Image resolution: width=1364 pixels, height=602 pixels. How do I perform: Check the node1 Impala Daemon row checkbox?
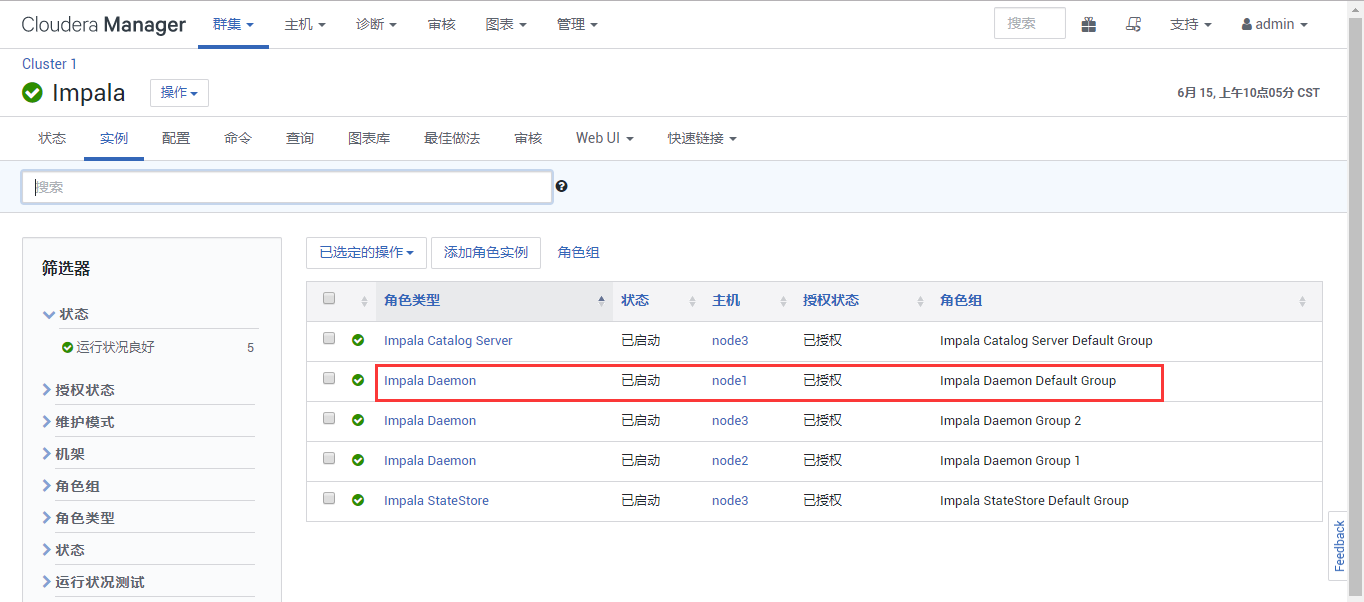(329, 378)
